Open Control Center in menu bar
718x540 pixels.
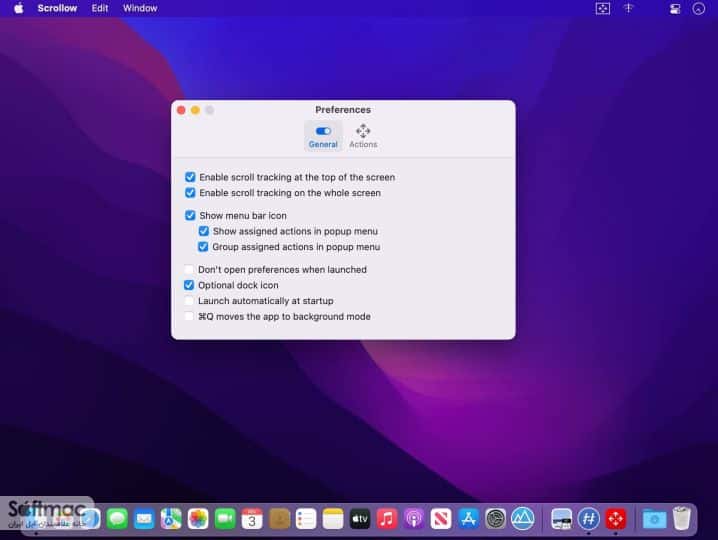click(x=675, y=9)
